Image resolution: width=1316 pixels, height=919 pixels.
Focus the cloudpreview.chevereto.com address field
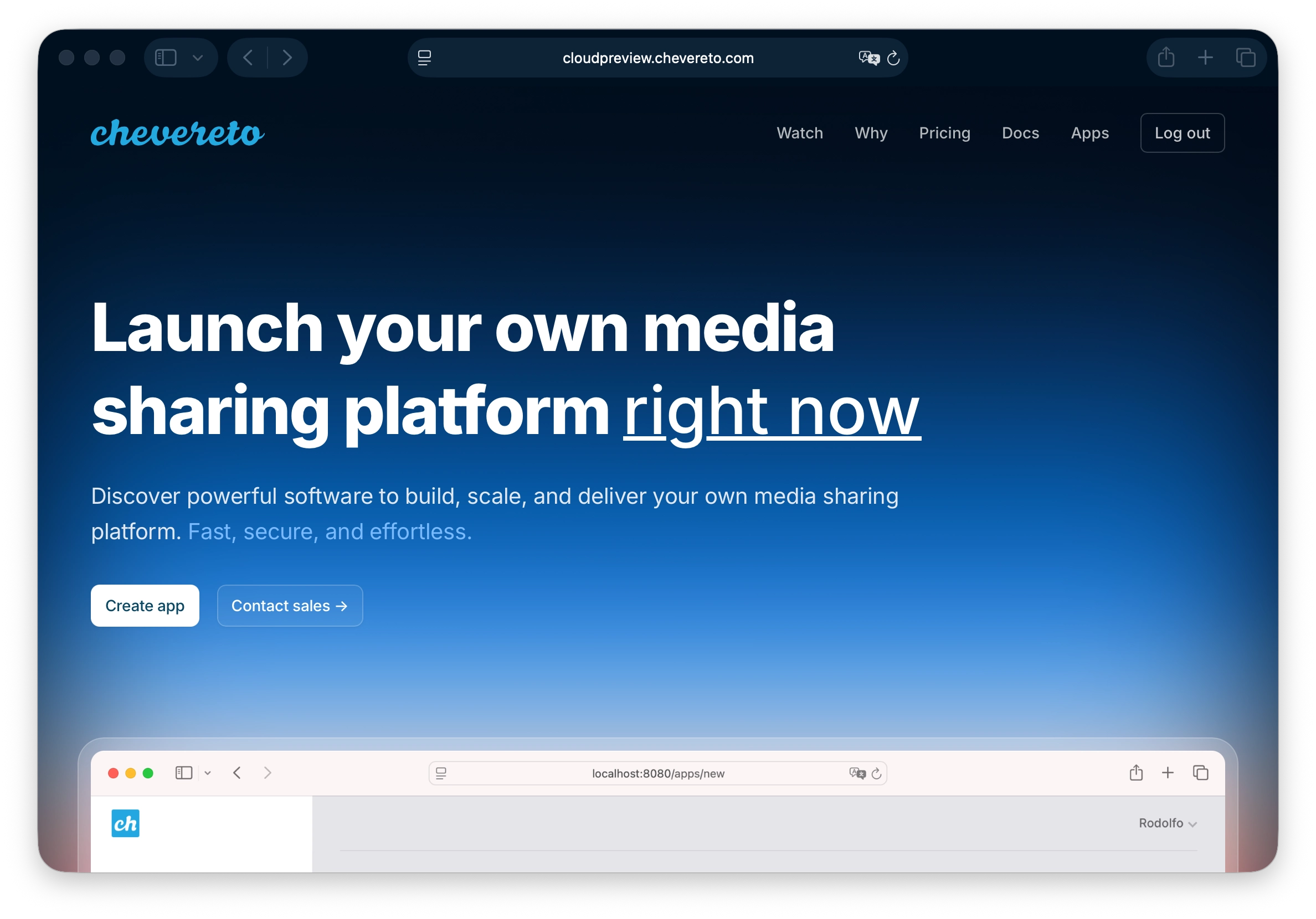(657, 58)
